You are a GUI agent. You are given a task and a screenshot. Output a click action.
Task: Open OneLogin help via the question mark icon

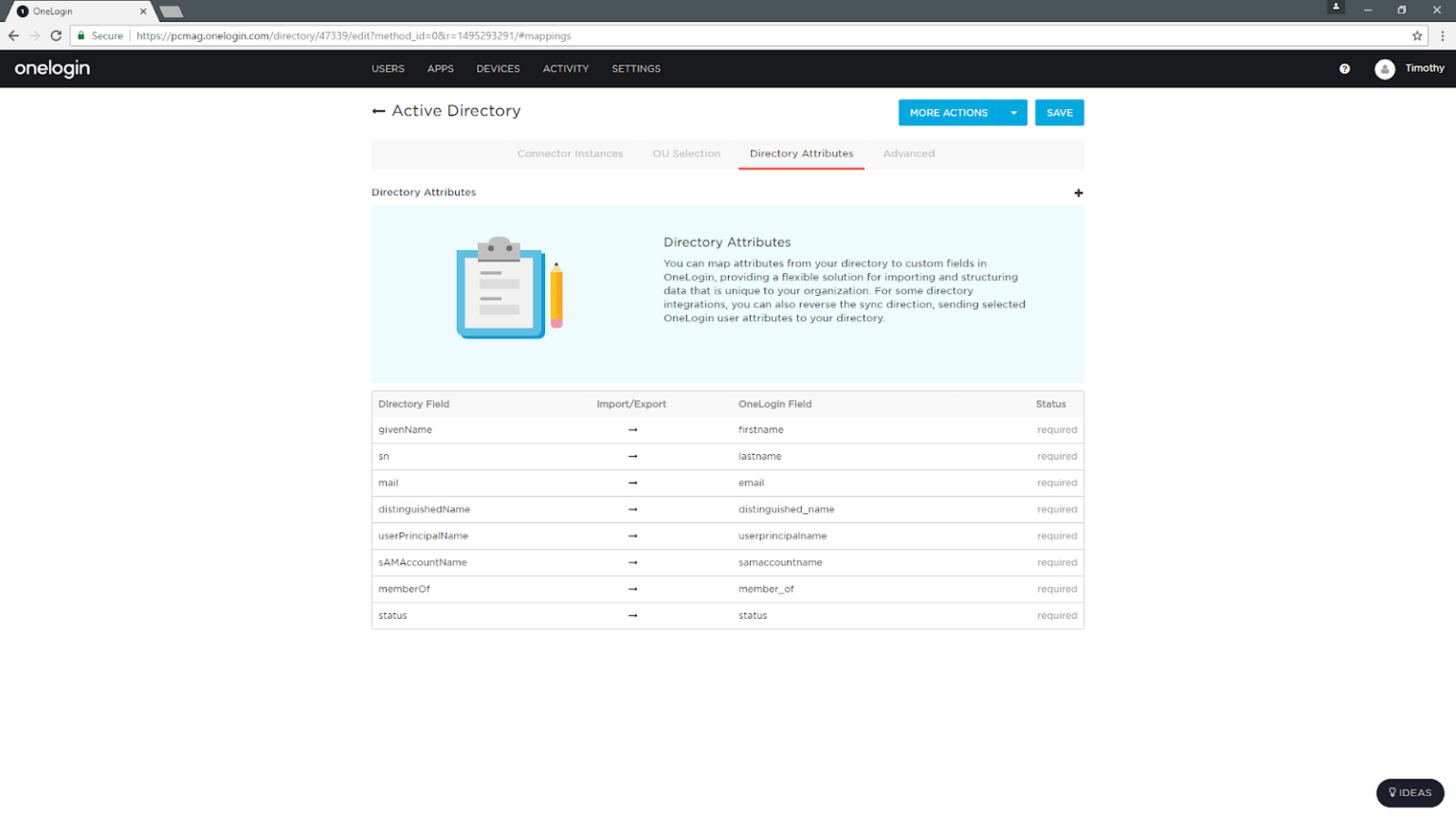click(x=1344, y=68)
